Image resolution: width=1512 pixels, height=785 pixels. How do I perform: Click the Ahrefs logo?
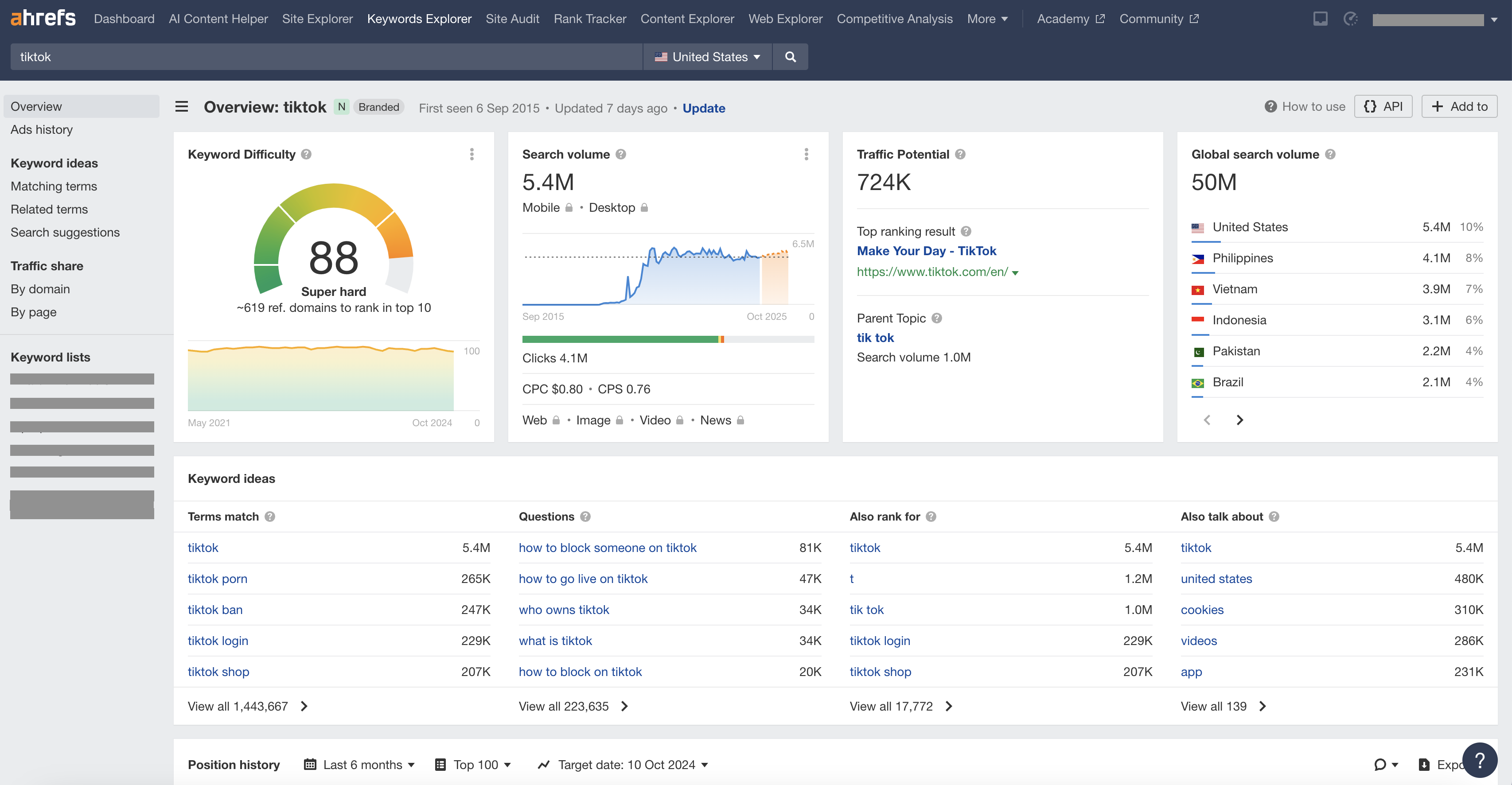click(x=43, y=18)
